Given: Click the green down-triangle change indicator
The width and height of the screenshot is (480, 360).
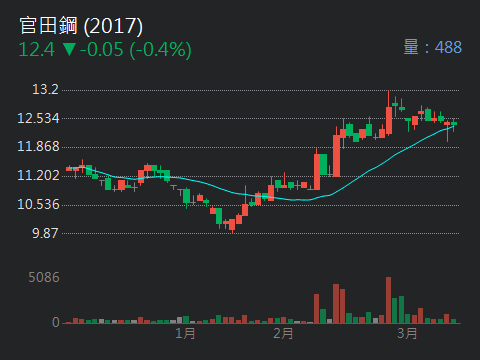Looking at the screenshot, I should tap(69, 49).
